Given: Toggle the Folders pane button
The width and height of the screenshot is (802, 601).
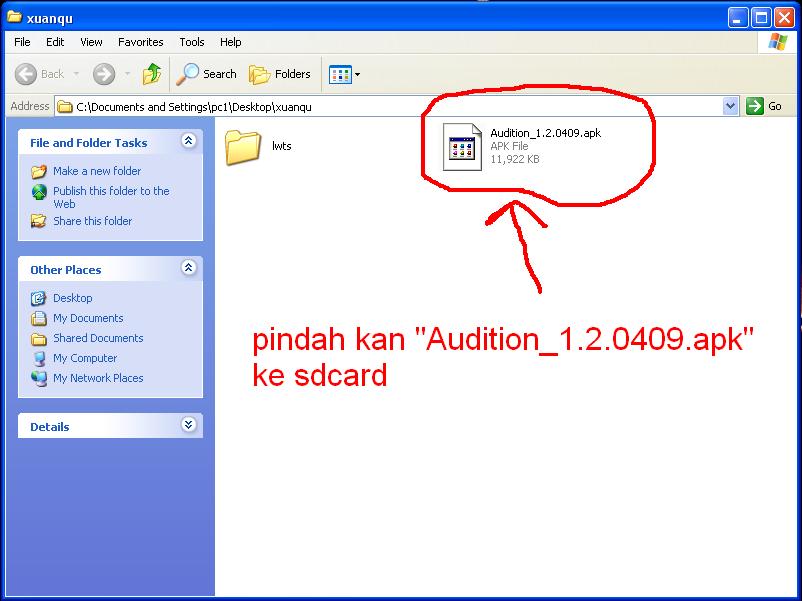Looking at the screenshot, I should click(x=280, y=74).
